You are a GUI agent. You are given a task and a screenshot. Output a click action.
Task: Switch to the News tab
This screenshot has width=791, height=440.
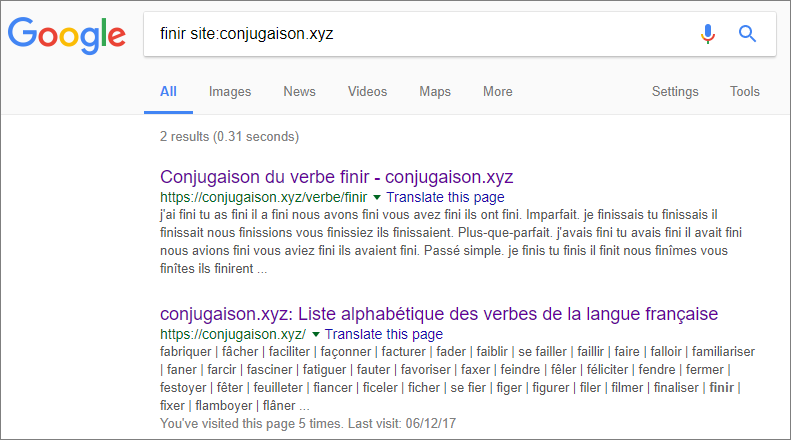coord(299,91)
